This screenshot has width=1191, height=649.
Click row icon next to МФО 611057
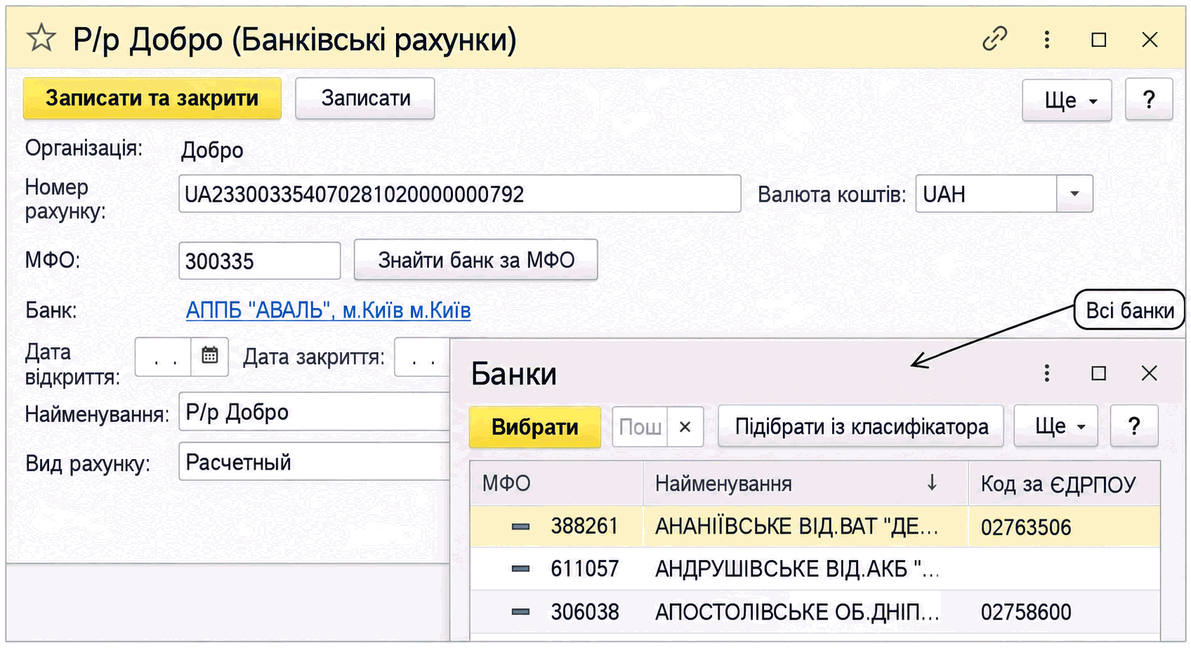(x=520, y=568)
